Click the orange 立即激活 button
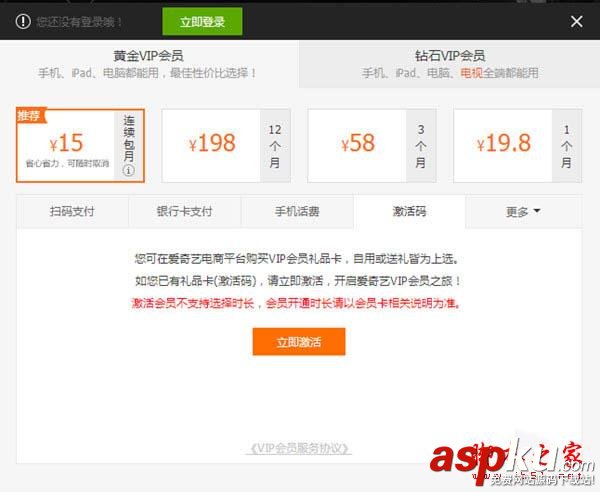Image resolution: width=600 pixels, height=492 pixels. point(299,342)
